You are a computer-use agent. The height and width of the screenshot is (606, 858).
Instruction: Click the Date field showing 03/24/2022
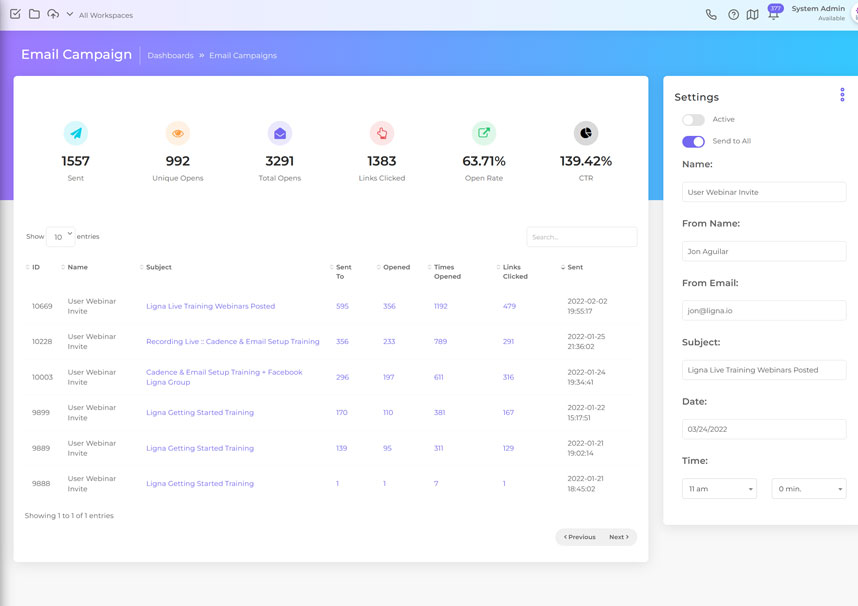(764, 429)
